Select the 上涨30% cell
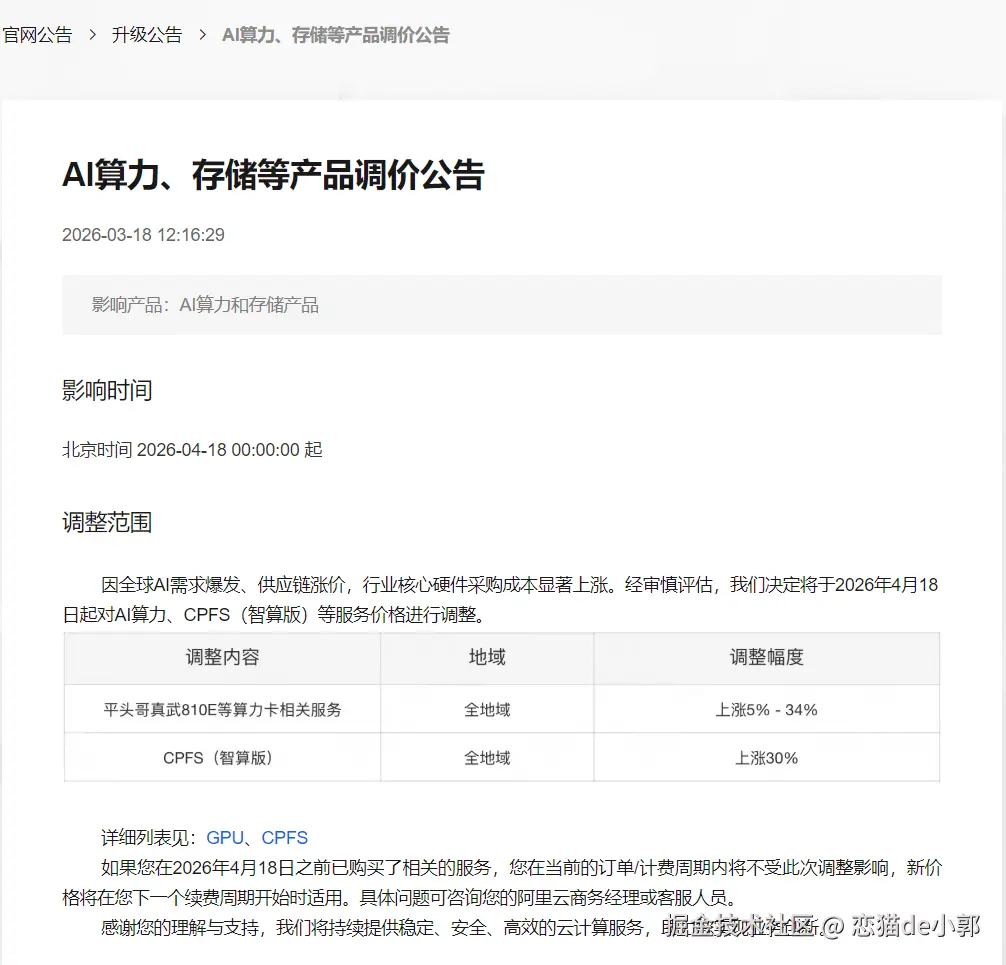 767,758
